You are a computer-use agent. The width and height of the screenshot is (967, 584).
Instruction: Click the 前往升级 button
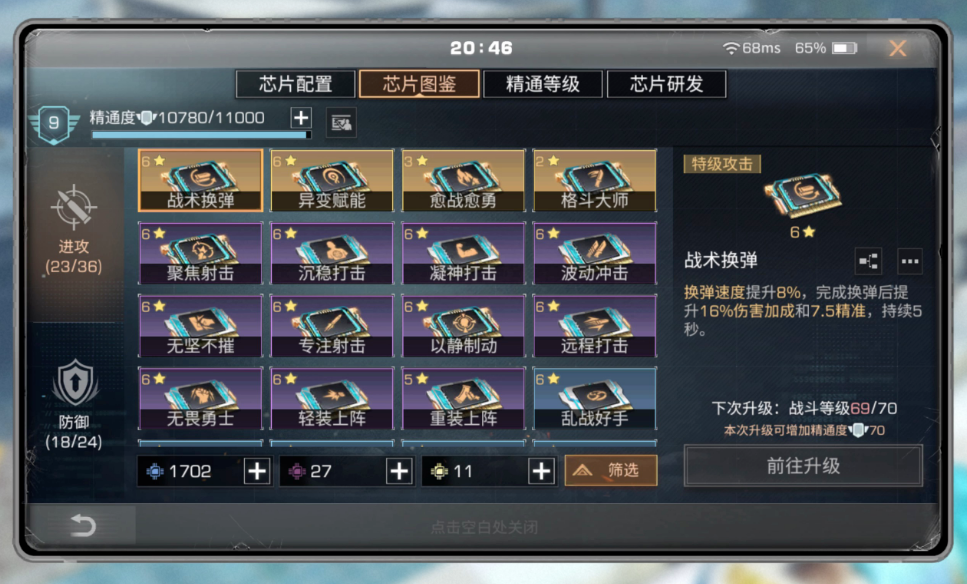pos(803,466)
